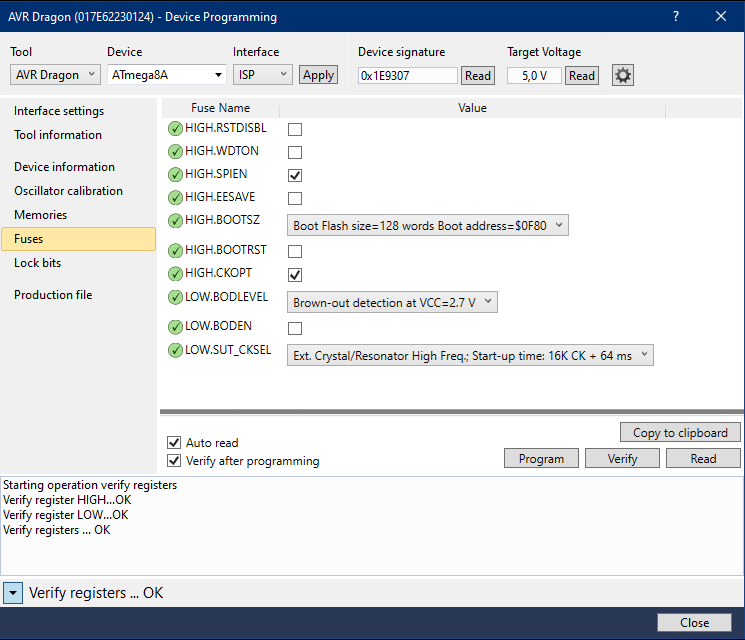Screen dimensions: 745x640
Task: Click the green status icon for HIGH.BOOTSZ
Action: (x=175, y=220)
